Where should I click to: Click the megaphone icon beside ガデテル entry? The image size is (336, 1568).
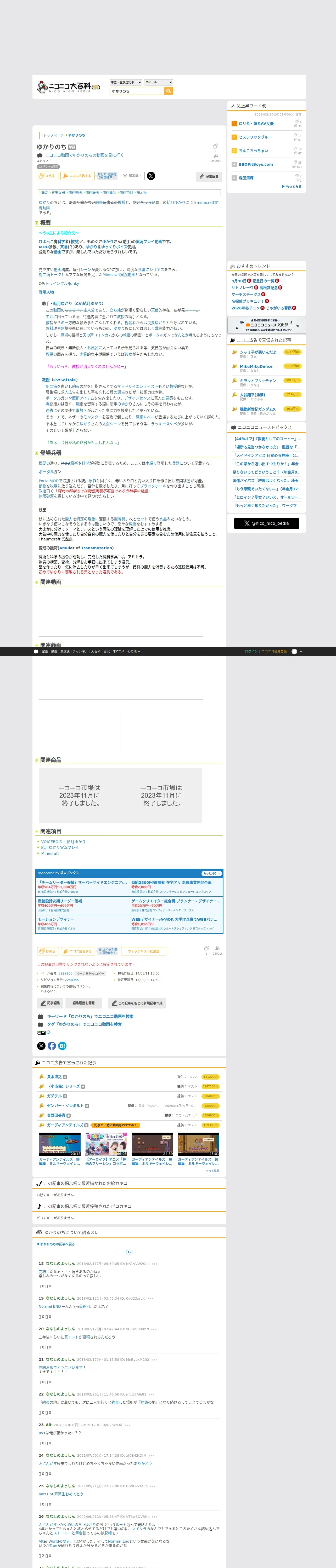pyautogui.click(x=42, y=1096)
